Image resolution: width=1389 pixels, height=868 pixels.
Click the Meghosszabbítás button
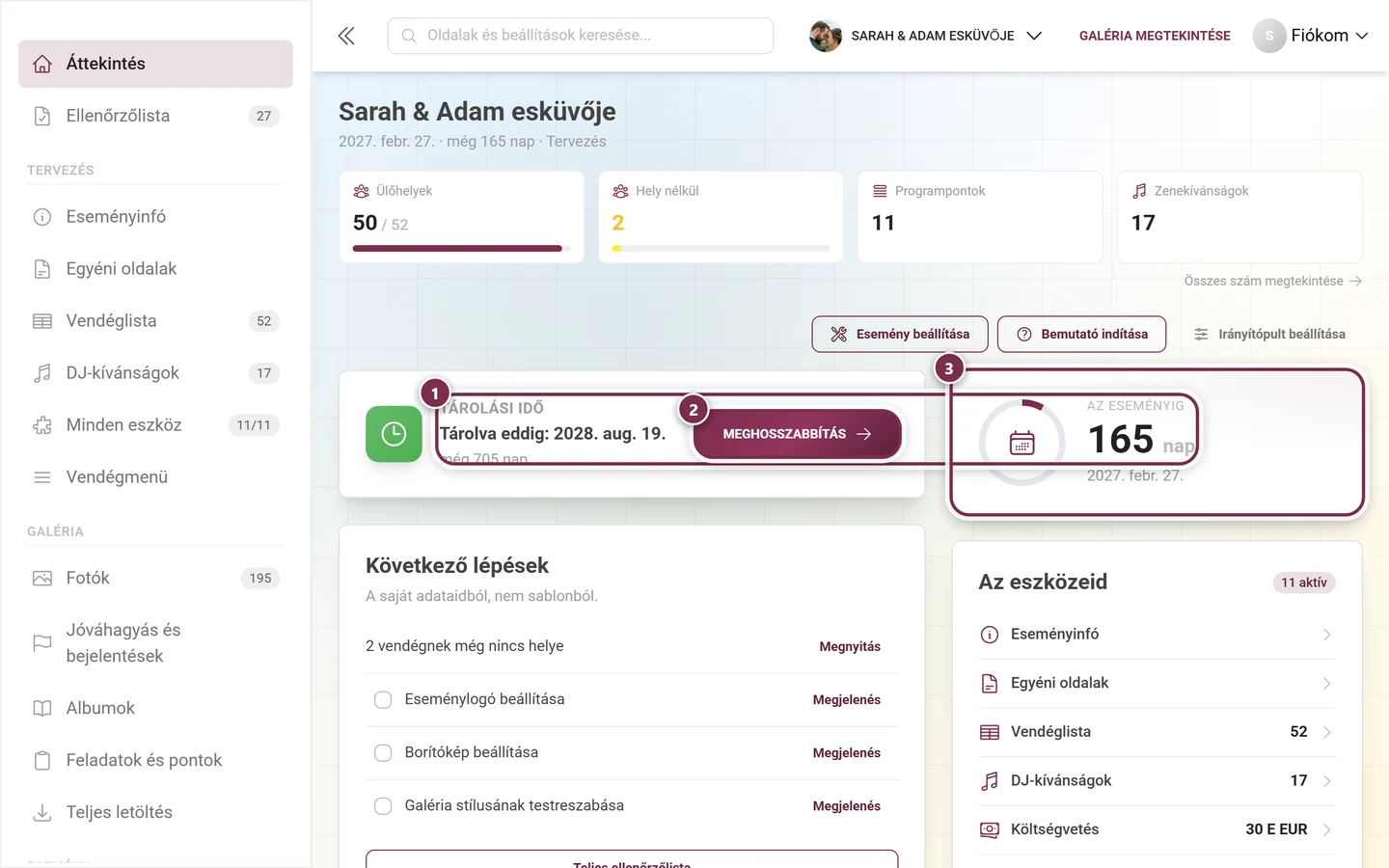click(x=798, y=434)
